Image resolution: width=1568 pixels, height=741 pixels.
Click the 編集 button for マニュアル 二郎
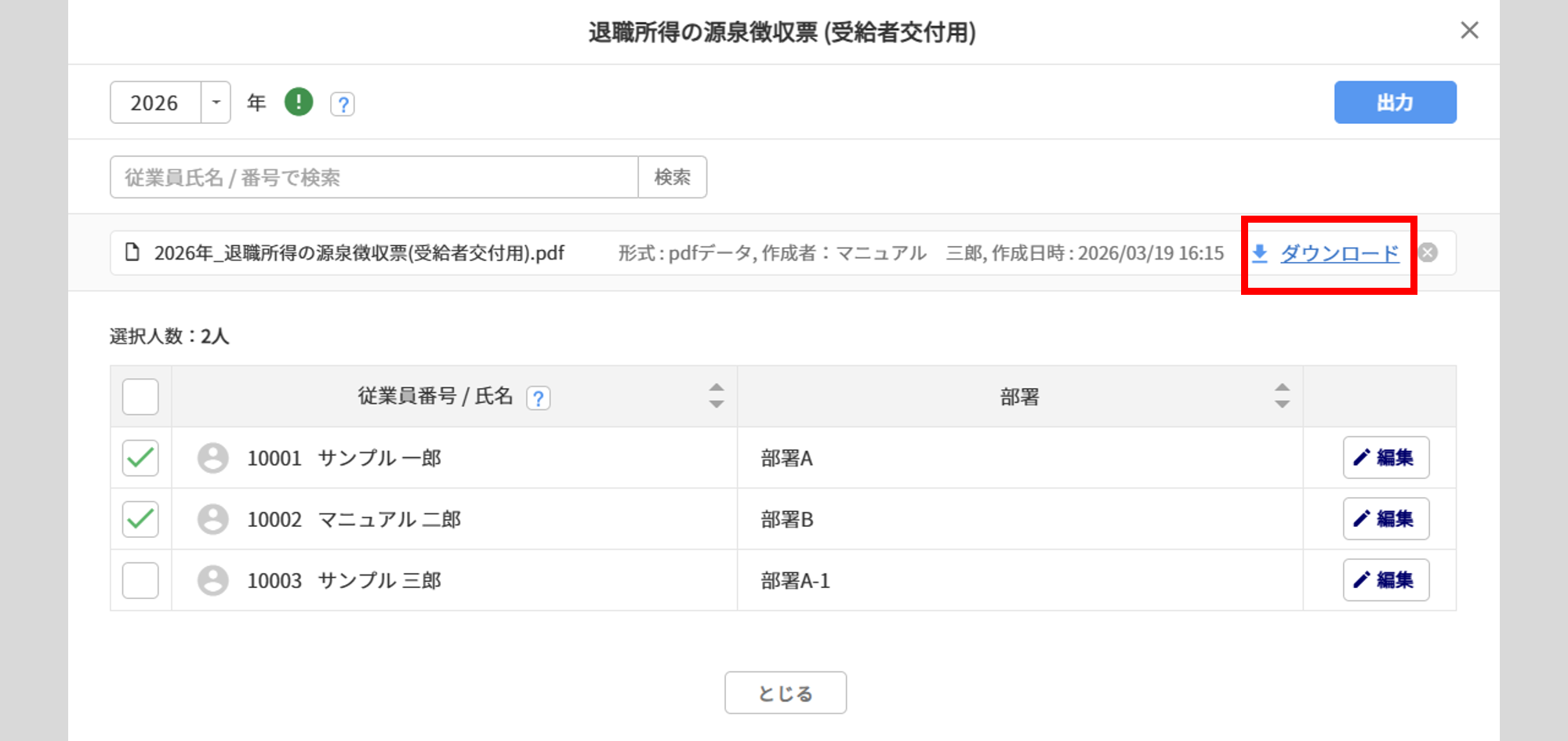pos(1385,519)
